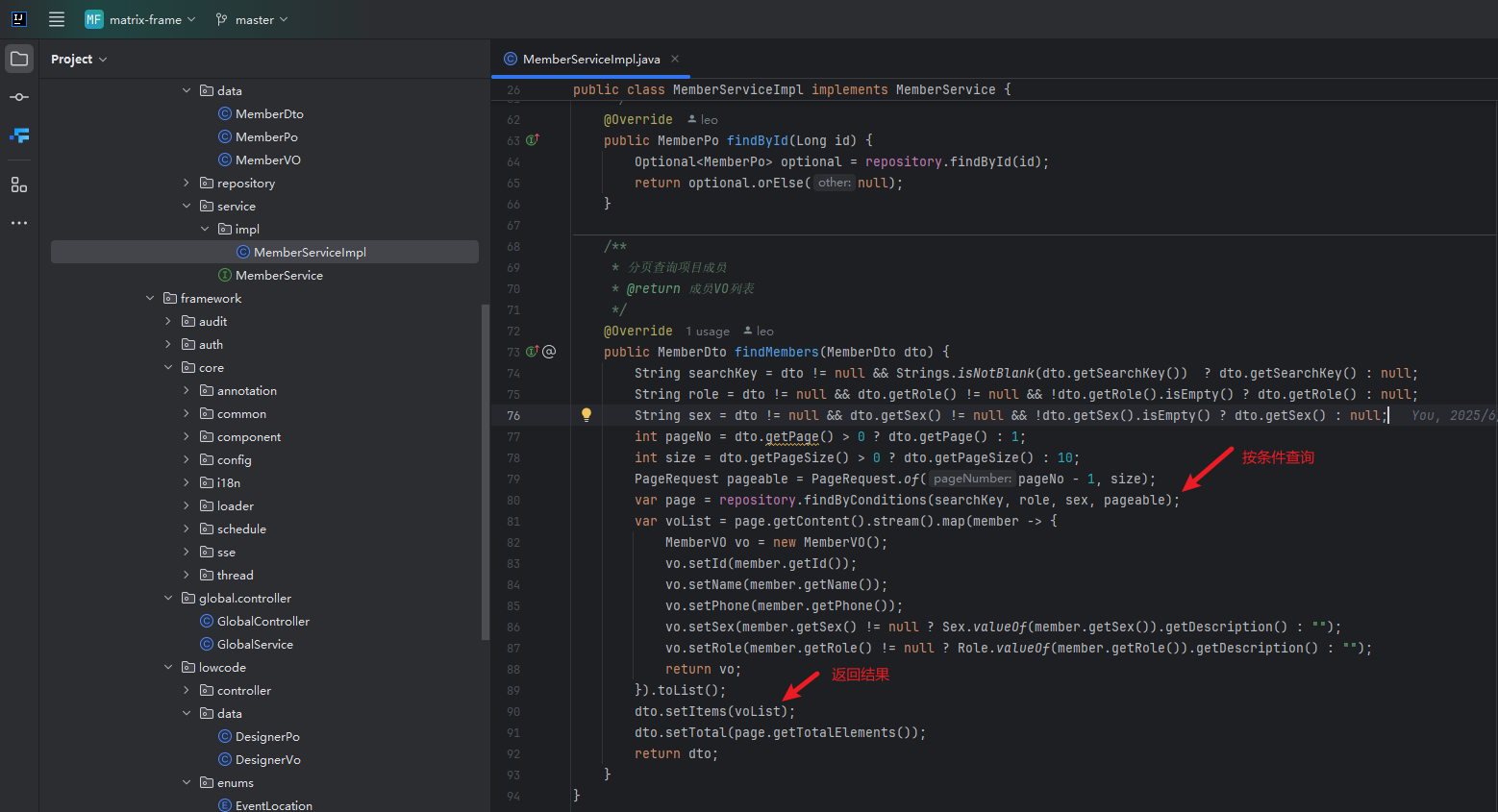Collapse the framework folder

click(150, 299)
